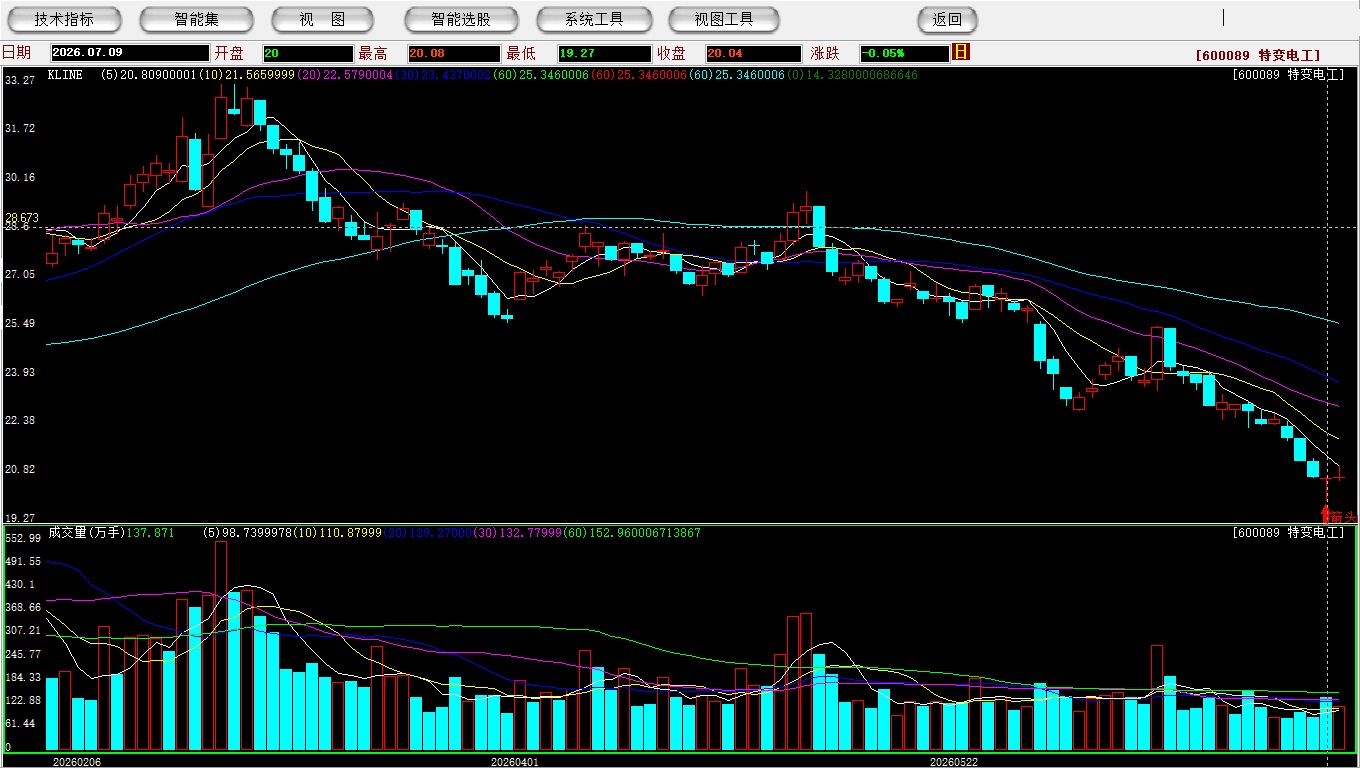The image size is (1360, 768).
Task: Click the 开盘 value field showing 20
Action: 308,53
